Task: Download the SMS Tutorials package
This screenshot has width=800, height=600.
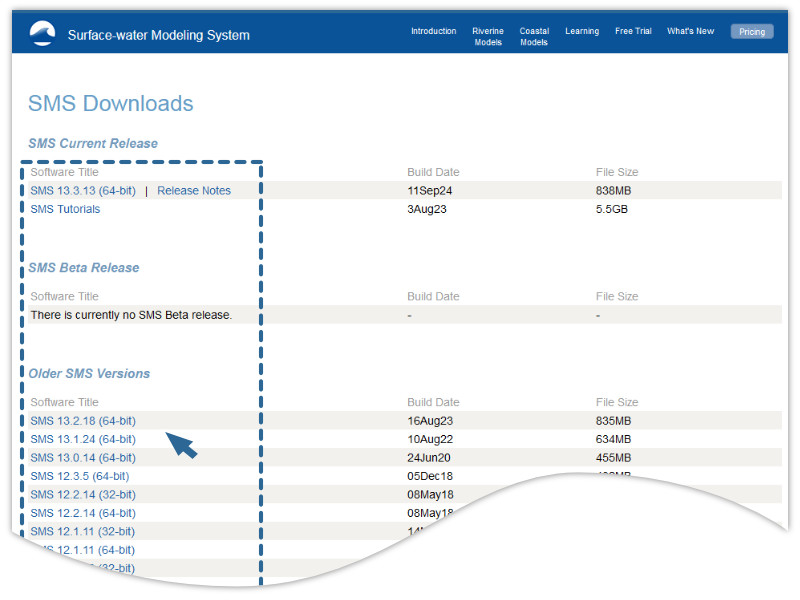Action: pyautogui.click(x=65, y=210)
